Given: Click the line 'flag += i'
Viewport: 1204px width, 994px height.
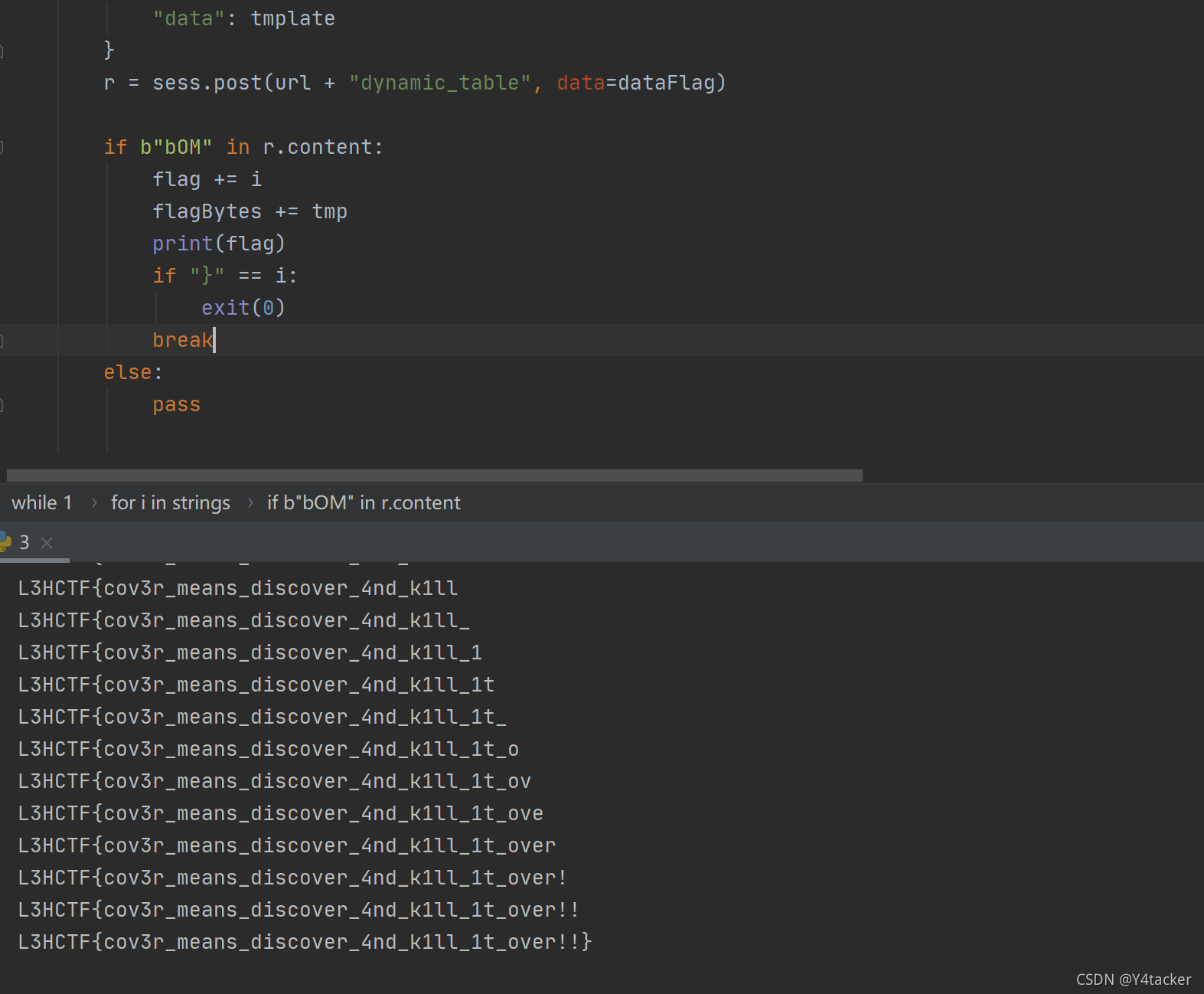Looking at the screenshot, I should (x=207, y=179).
